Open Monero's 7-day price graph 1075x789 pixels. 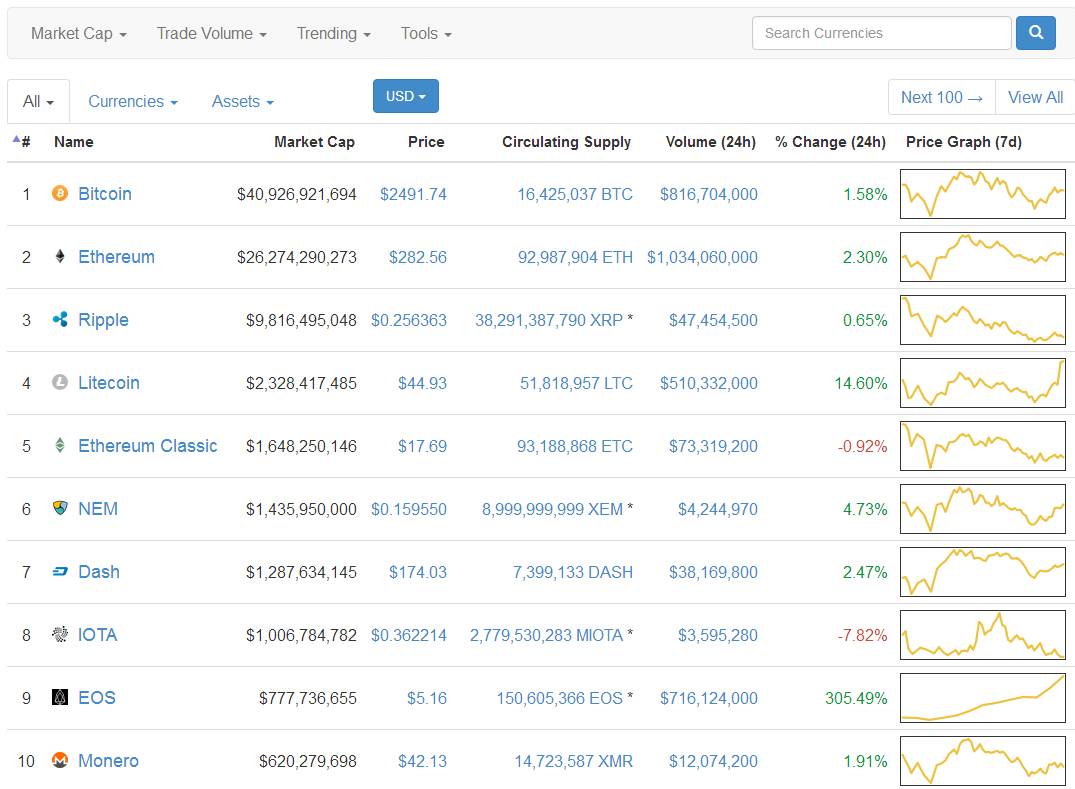[983, 761]
